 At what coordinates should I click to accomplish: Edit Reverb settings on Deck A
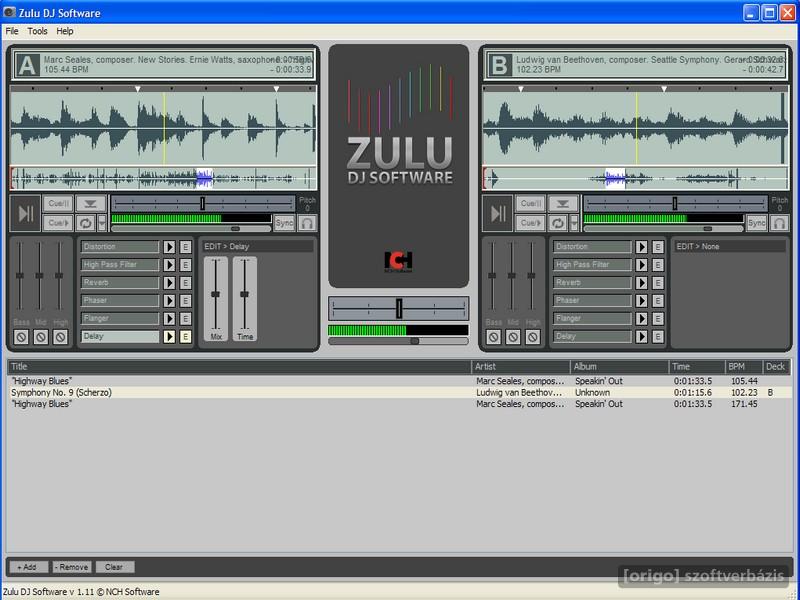(186, 283)
